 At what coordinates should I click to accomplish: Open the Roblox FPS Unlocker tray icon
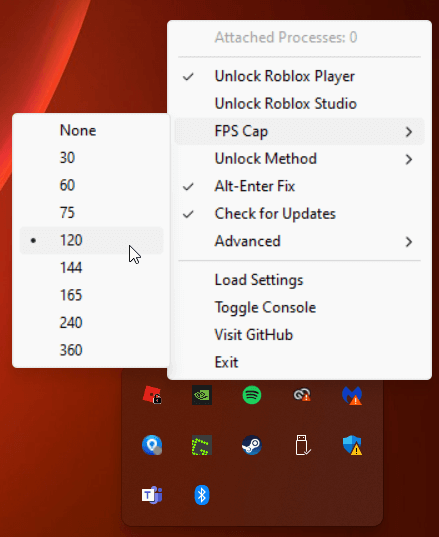[152, 395]
